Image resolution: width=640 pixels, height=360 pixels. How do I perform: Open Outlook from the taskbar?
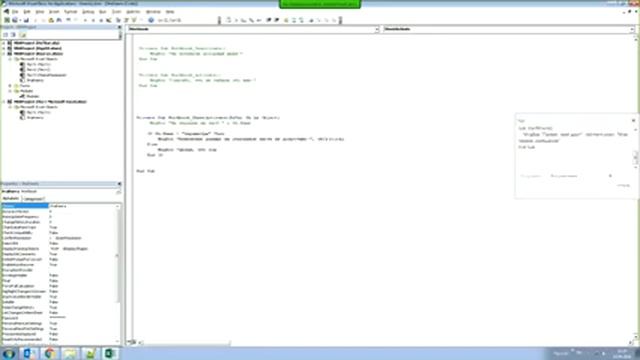pos(29,353)
